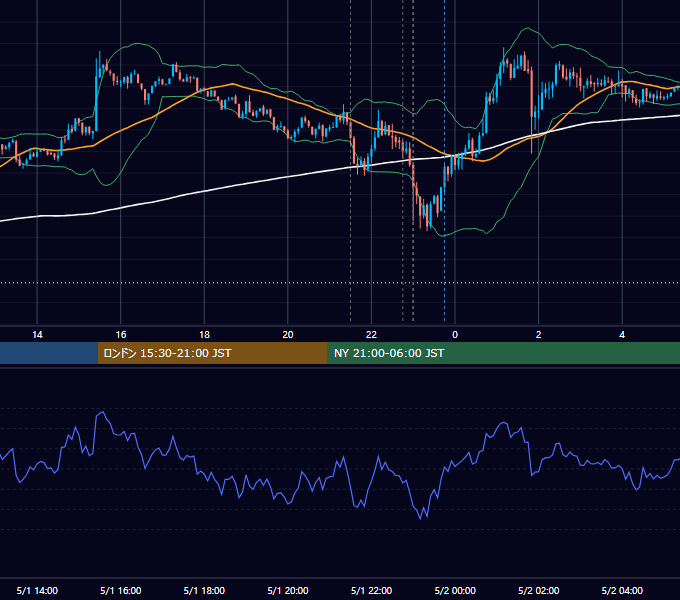Image resolution: width=680 pixels, height=600 pixels.
Task: Click the 2 hour axis label
Action: click(539, 335)
